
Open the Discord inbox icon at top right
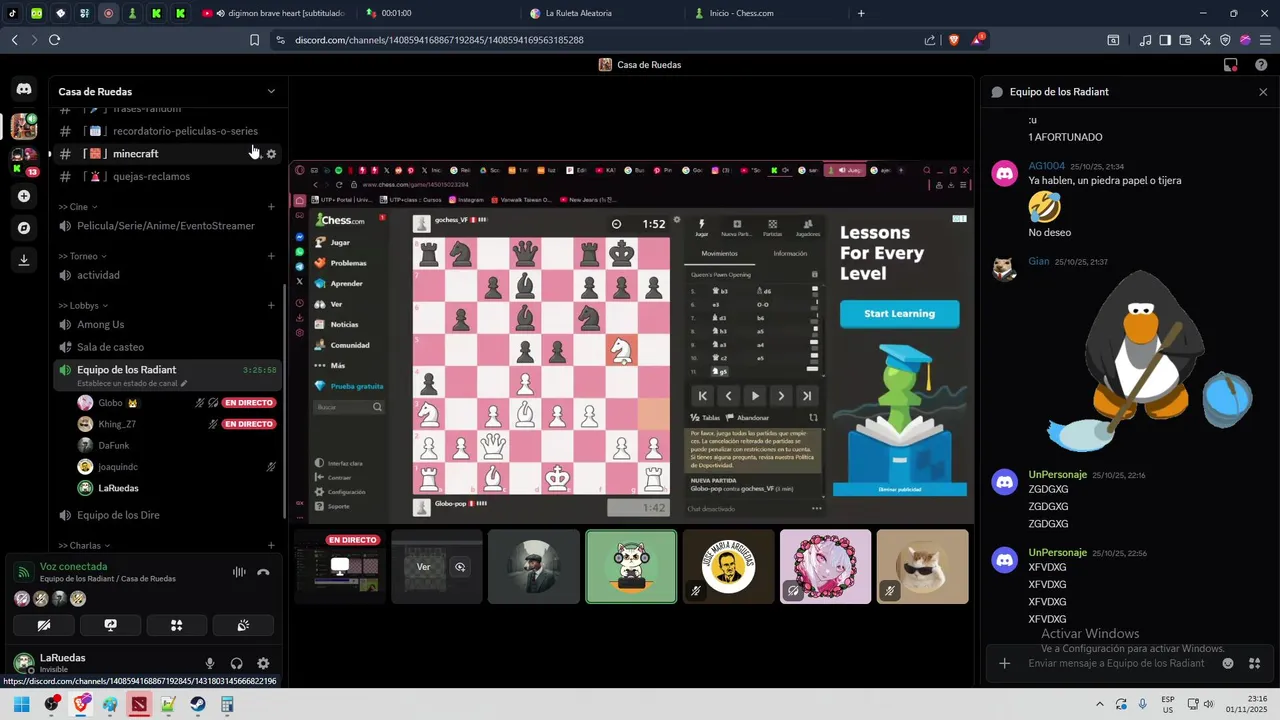click(1231, 65)
